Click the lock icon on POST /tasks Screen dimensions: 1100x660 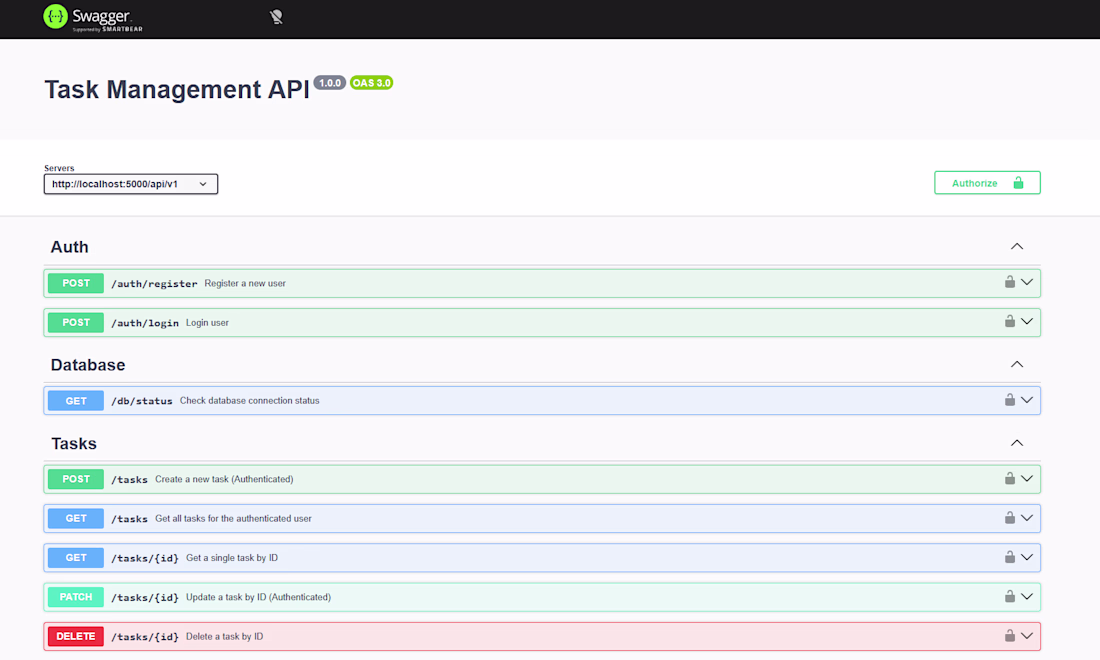[x=1010, y=478]
